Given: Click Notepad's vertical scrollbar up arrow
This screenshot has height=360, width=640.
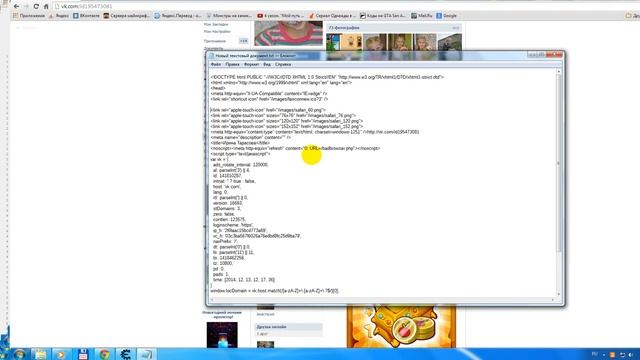Looking at the screenshot, I should (x=559, y=72).
